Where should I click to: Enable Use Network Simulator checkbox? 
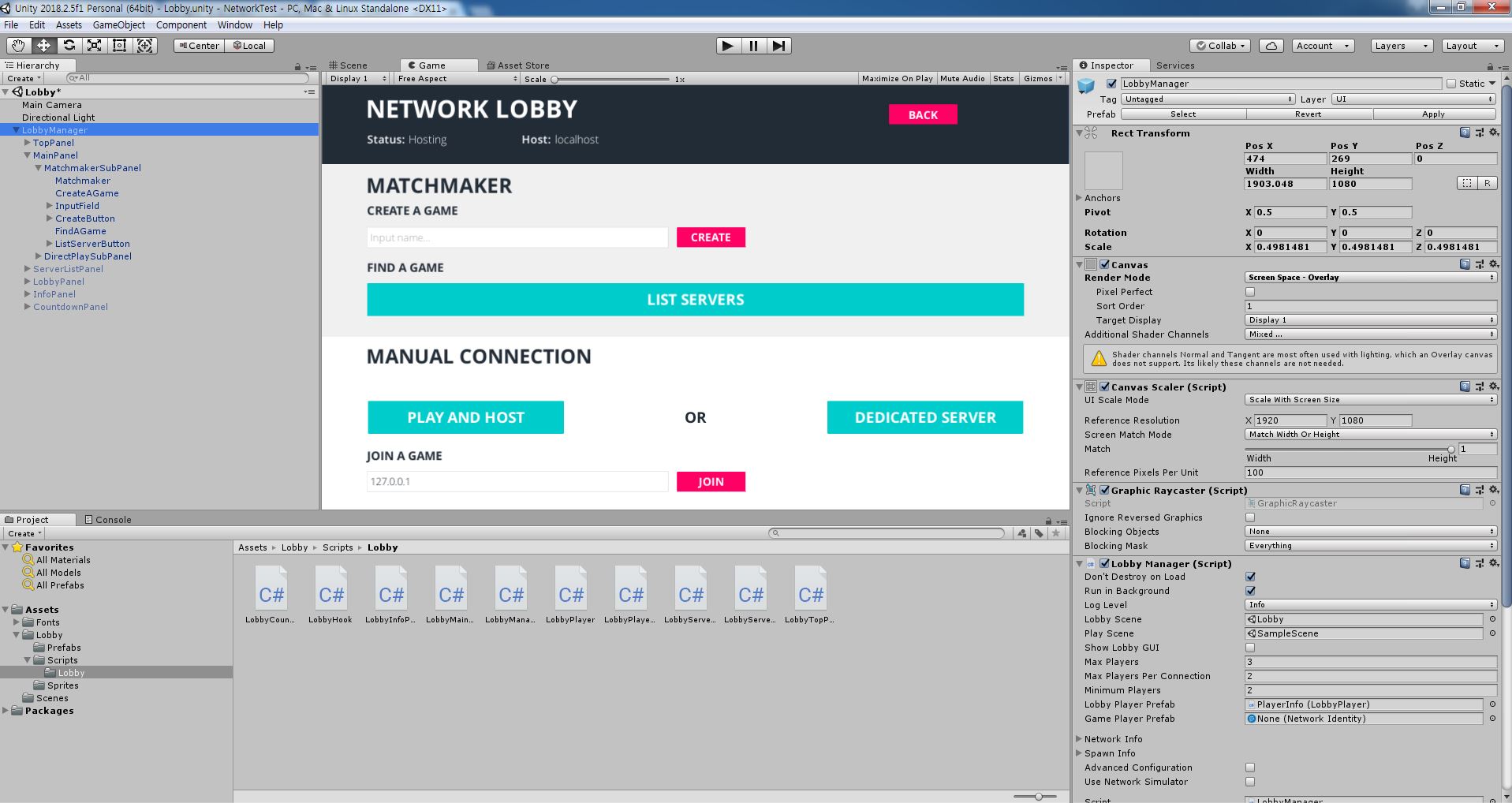click(1250, 782)
